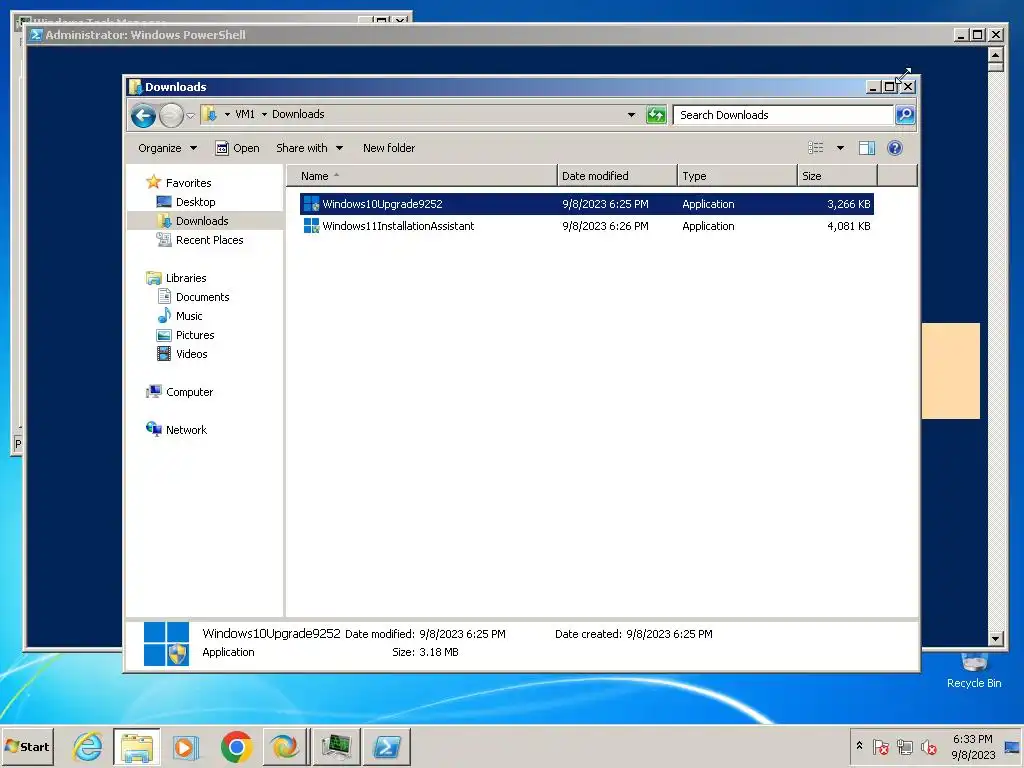Open the Organize menu
1024x768 pixels.
(167, 148)
